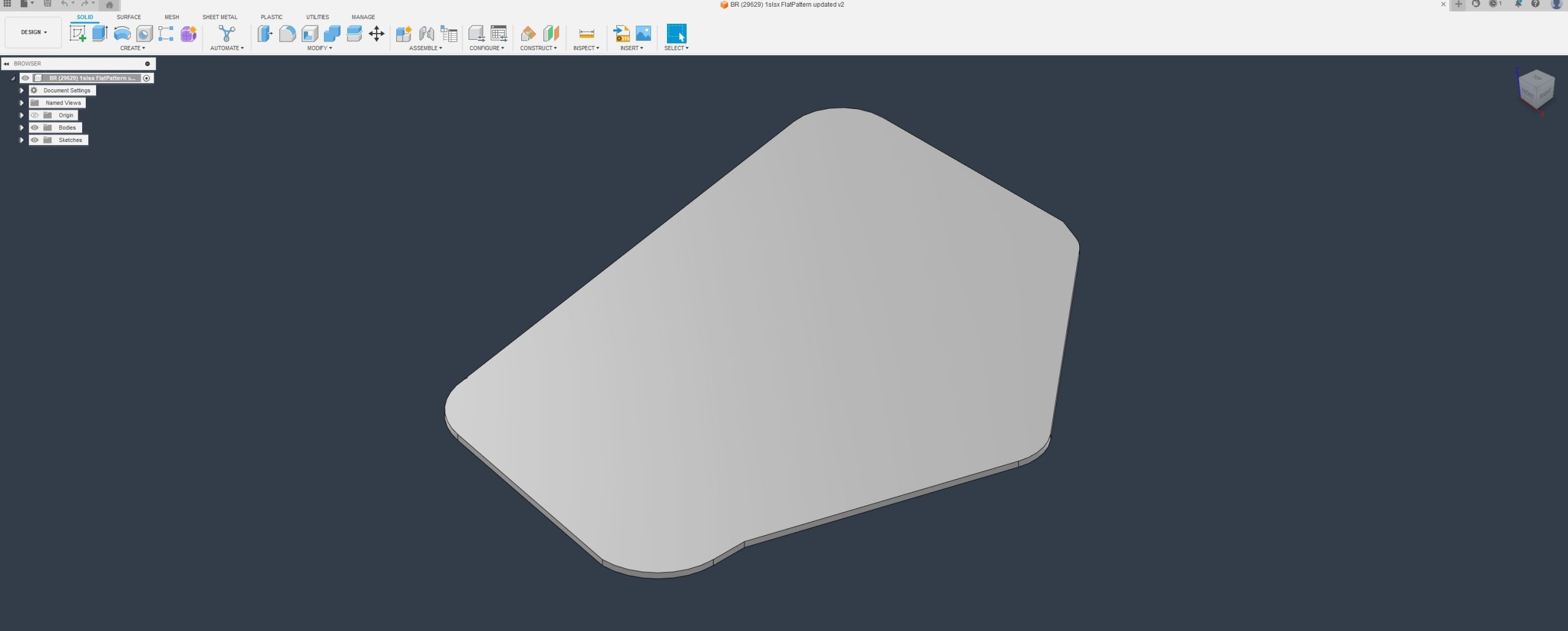The height and width of the screenshot is (631, 1568).
Task: Switch to the SHEET METAL tab
Action: pos(220,17)
